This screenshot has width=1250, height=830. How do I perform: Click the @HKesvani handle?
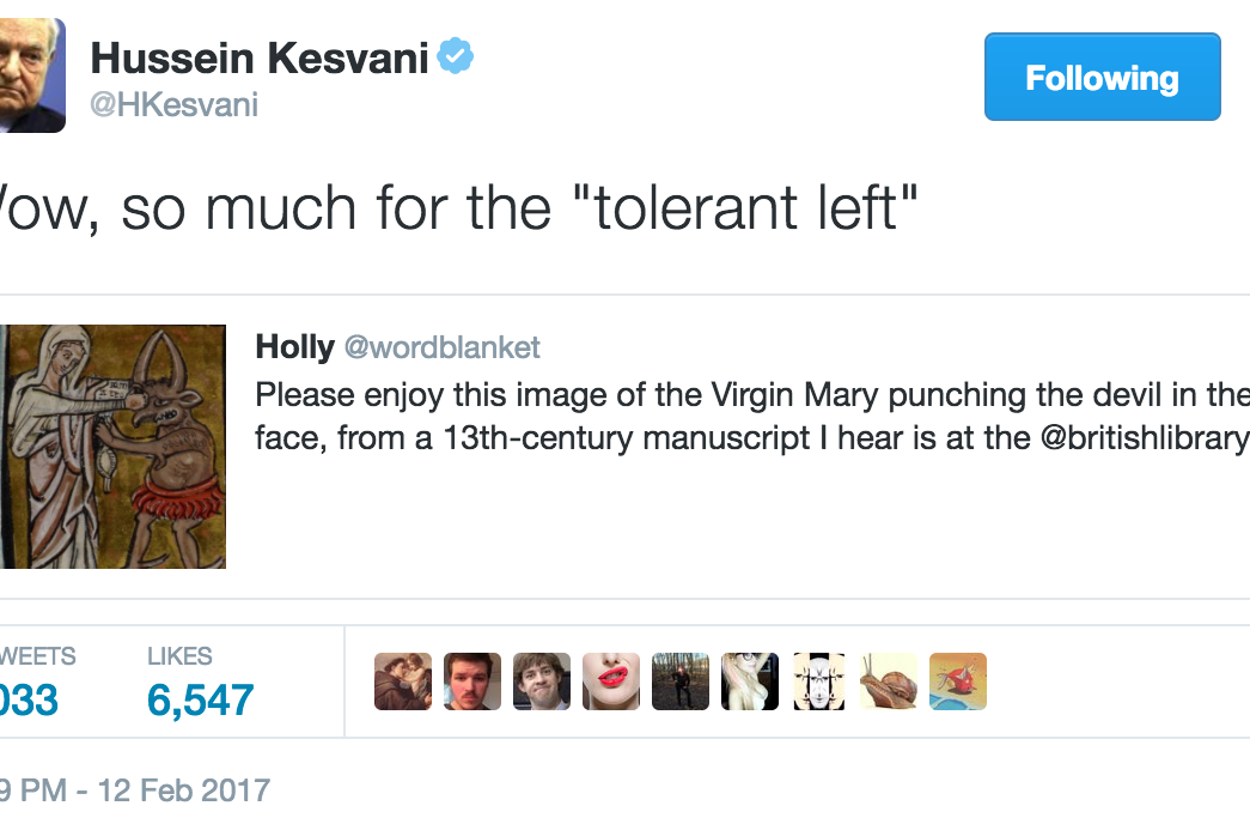pyautogui.click(x=174, y=105)
